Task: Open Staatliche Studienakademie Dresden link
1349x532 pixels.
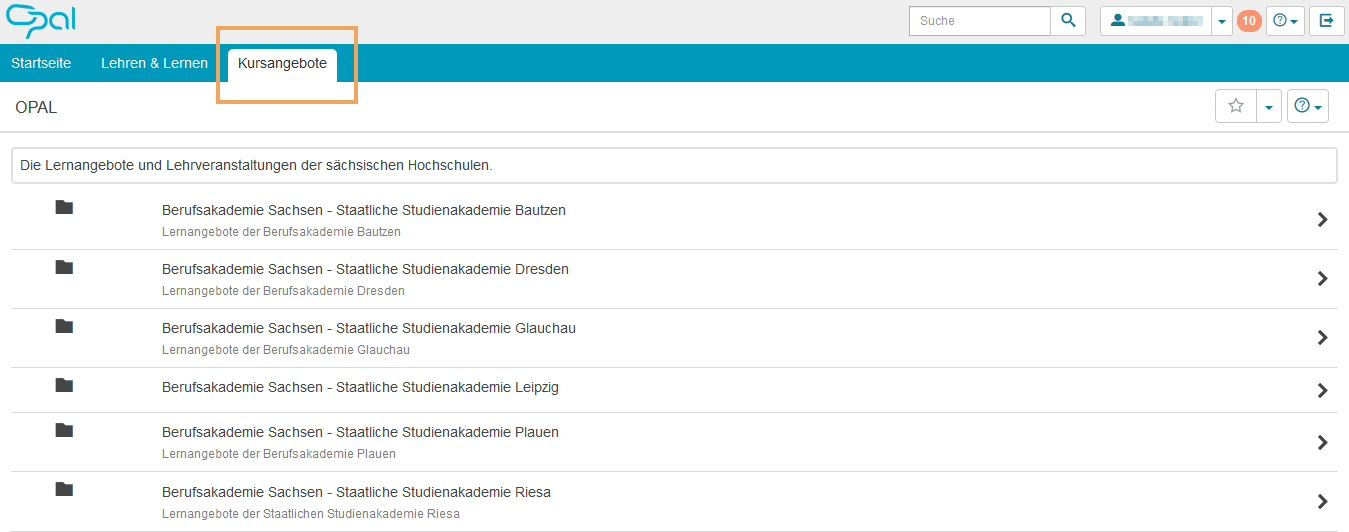Action: pos(365,269)
